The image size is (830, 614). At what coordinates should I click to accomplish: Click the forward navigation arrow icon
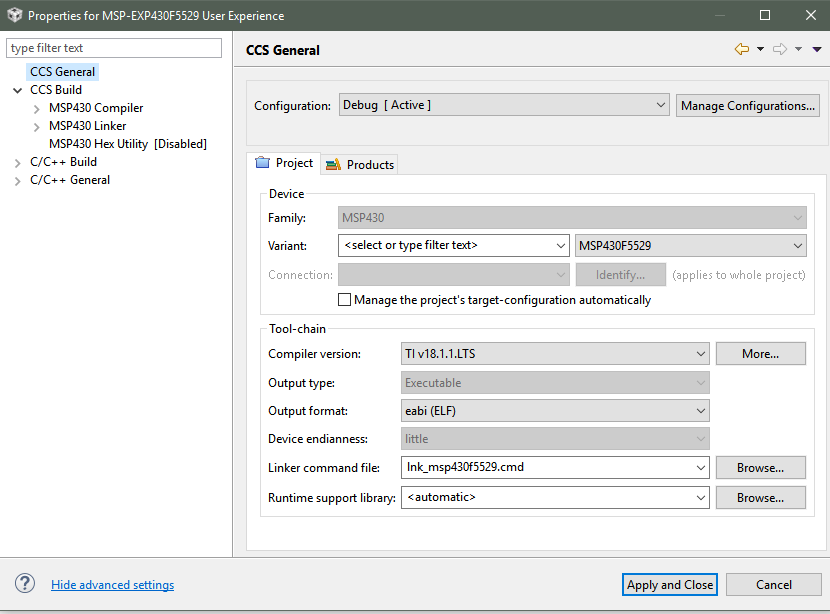click(x=780, y=49)
